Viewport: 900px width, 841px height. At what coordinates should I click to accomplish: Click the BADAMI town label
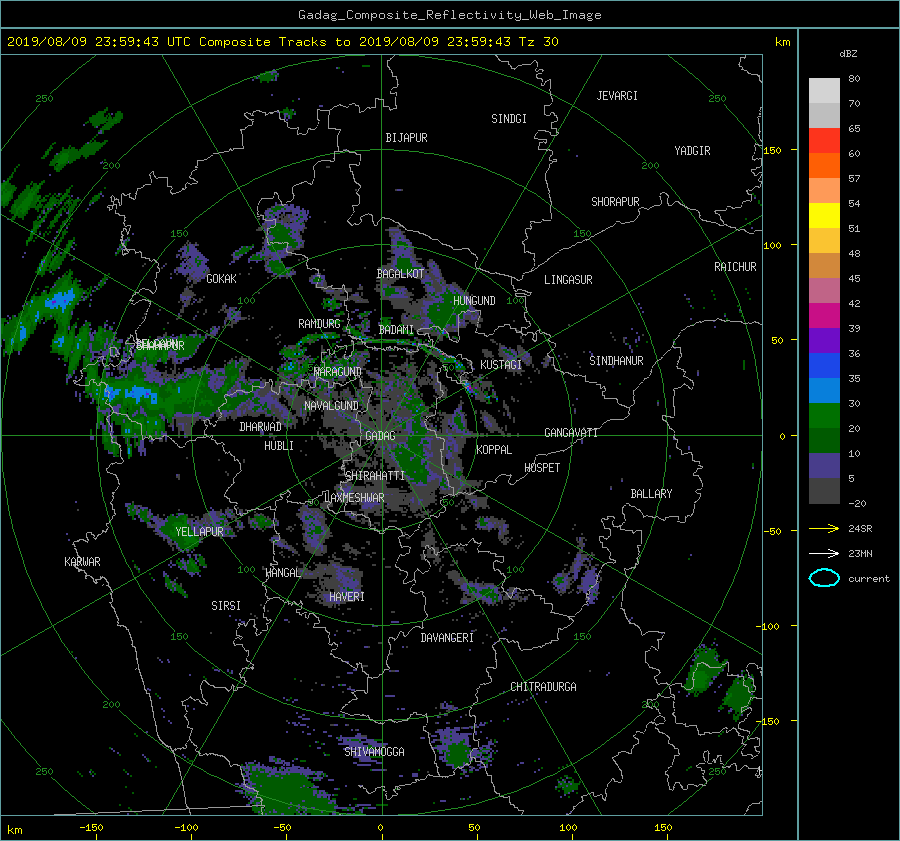click(396, 330)
